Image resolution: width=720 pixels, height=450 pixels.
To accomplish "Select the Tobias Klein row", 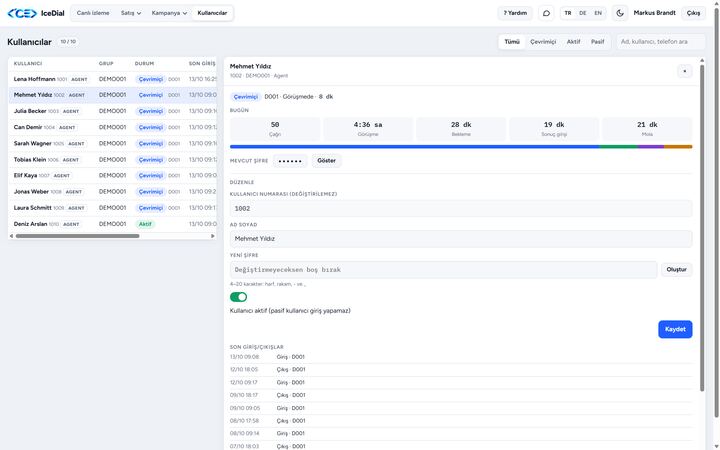I will click(112, 159).
